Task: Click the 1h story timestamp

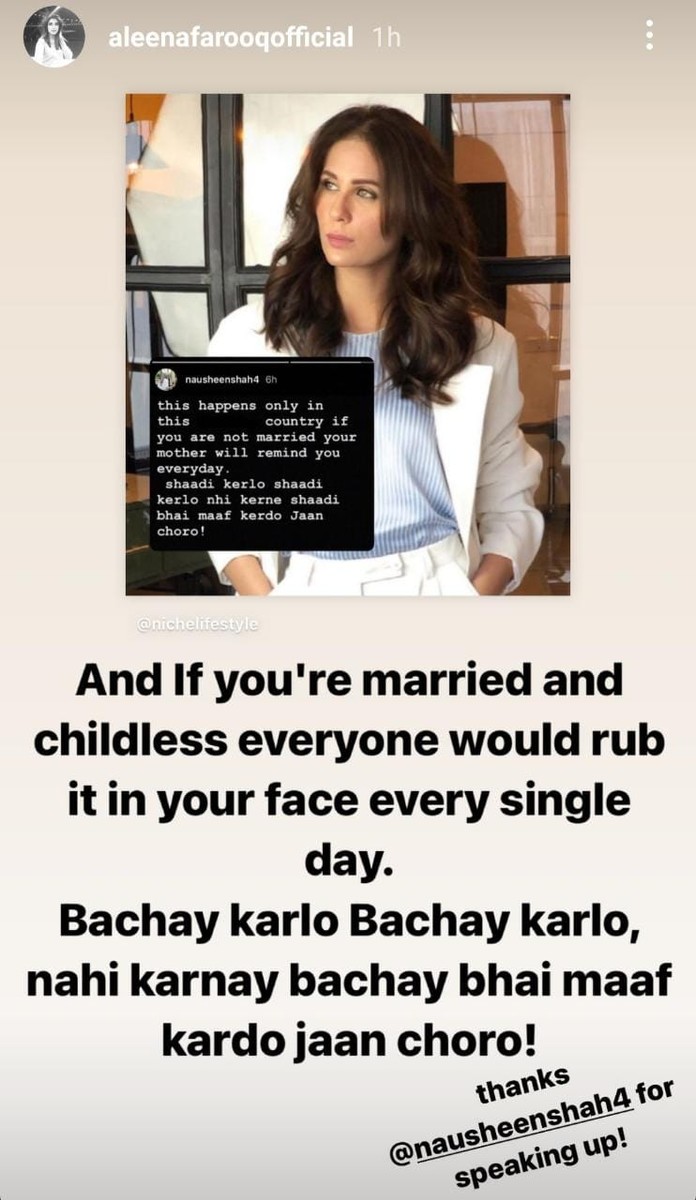Action: [x=386, y=38]
